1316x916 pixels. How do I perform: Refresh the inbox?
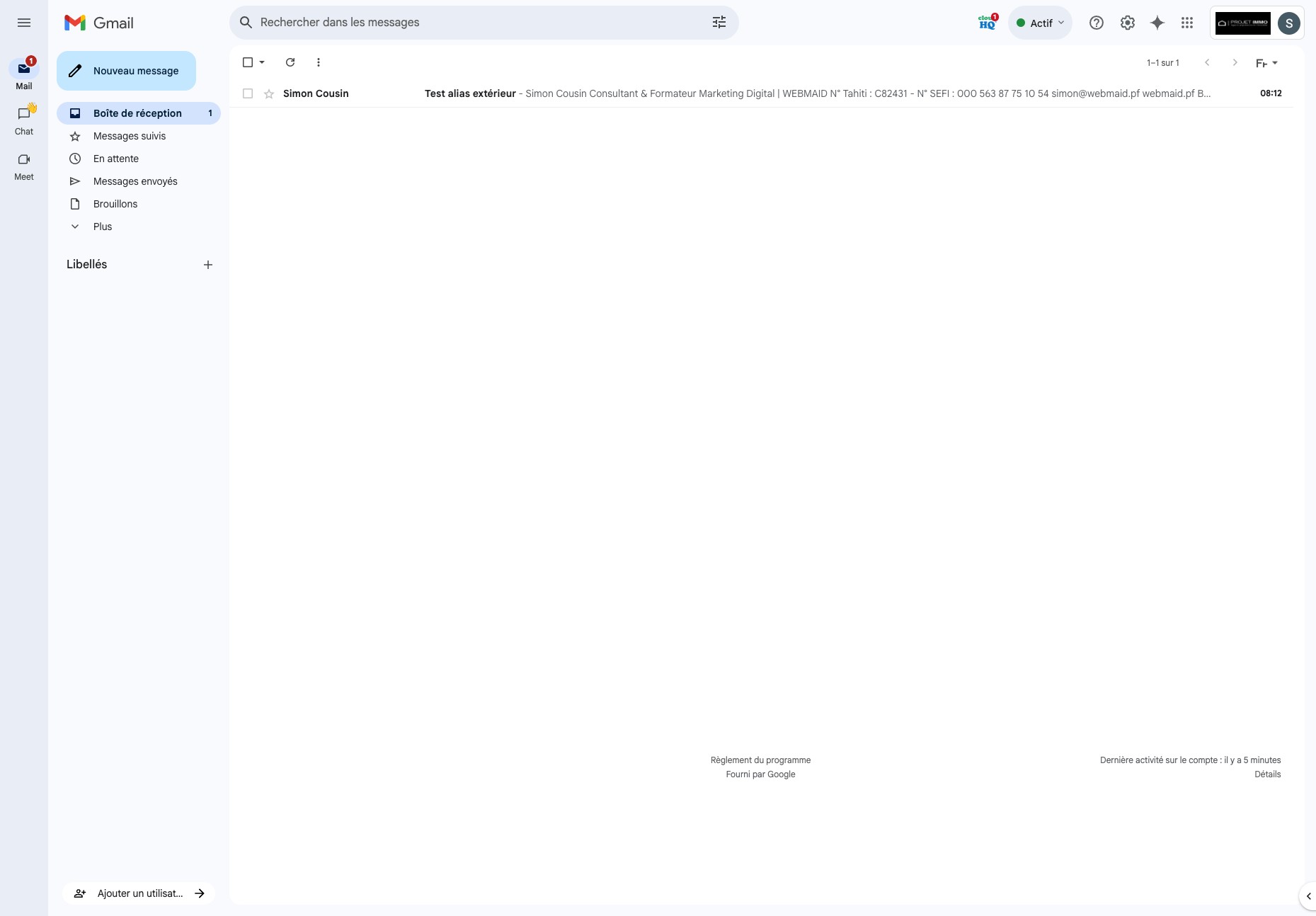pyautogui.click(x=290, y=62)
